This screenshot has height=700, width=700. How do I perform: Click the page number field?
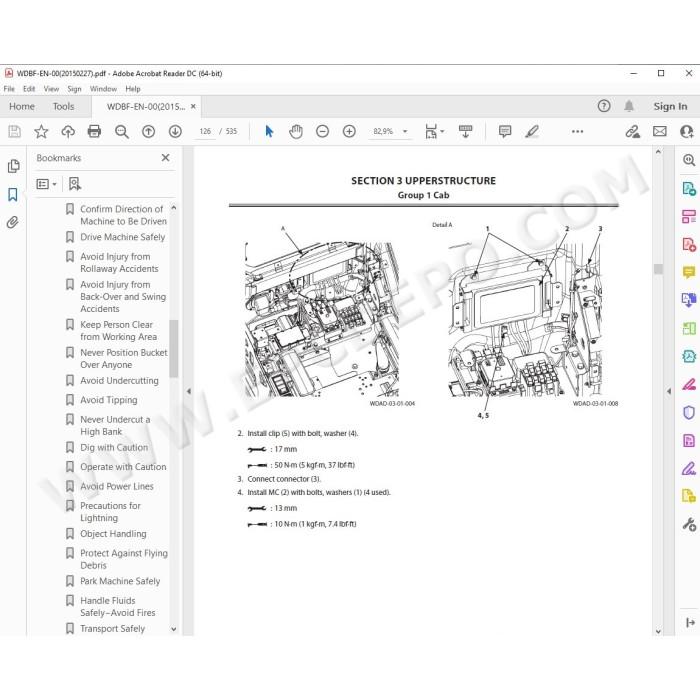pos(205,131)
